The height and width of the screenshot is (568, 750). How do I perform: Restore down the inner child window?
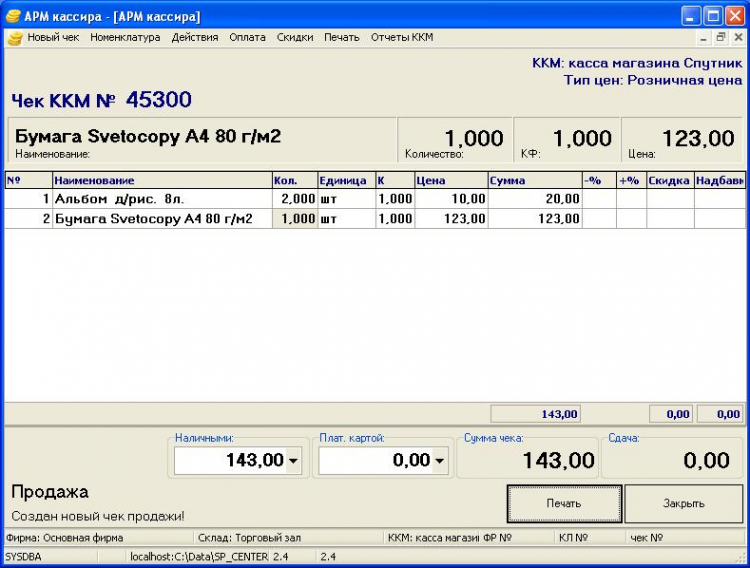tap(720, 37)
